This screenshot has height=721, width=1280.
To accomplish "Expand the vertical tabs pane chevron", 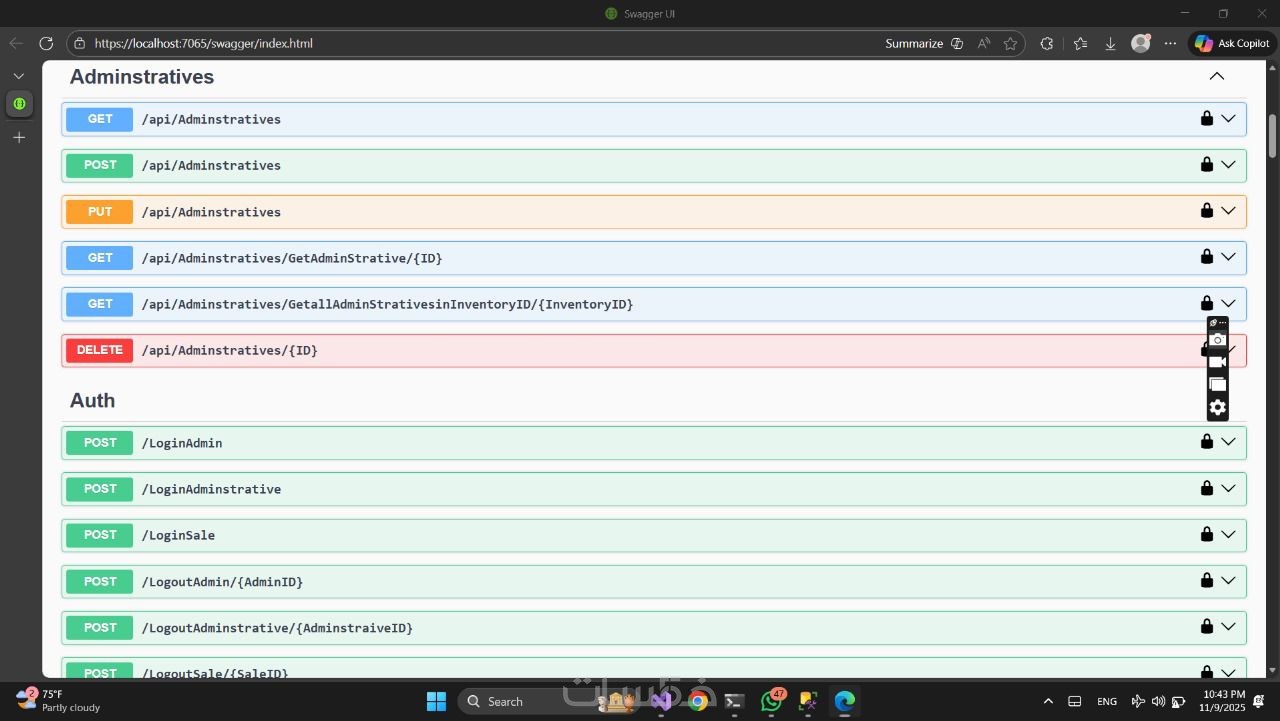I will click(x=19, y=76).
